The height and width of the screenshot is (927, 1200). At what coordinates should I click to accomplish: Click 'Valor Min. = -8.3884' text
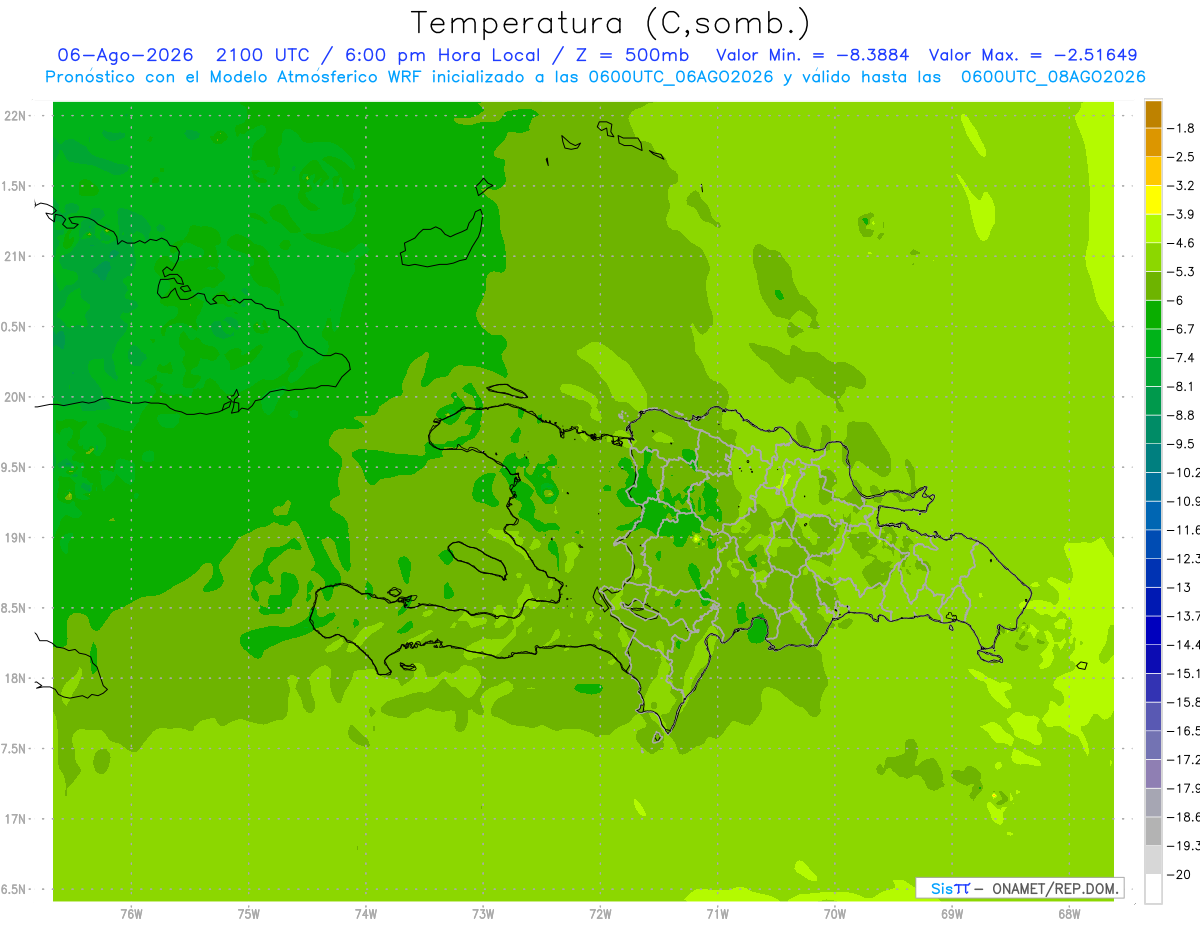[813, 55]
